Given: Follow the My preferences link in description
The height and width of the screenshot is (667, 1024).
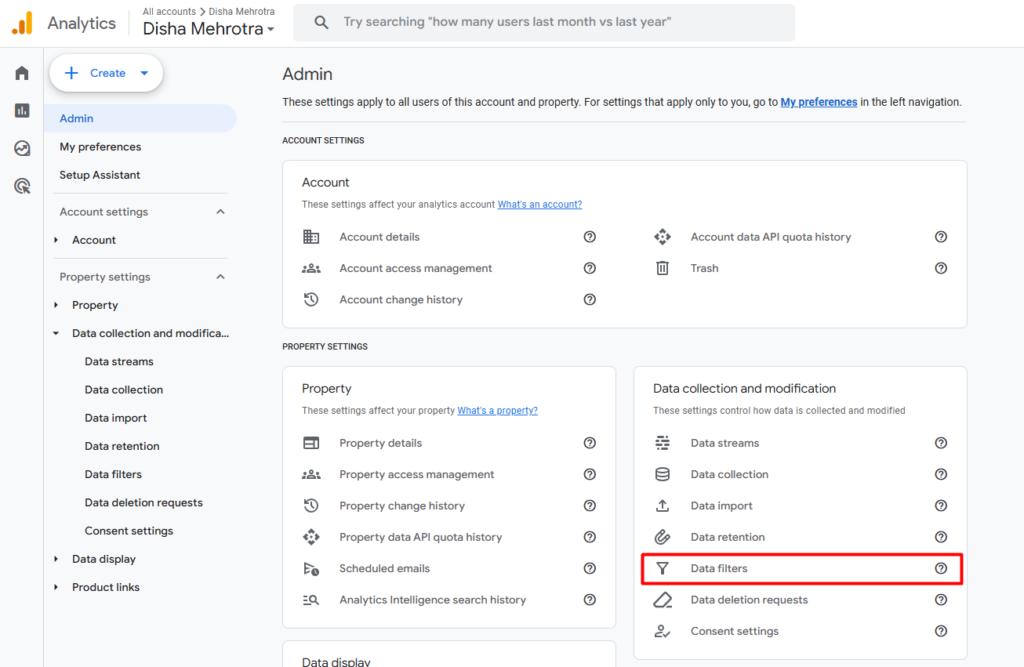Looking at the screenshot, I should [x=818, y=102].
